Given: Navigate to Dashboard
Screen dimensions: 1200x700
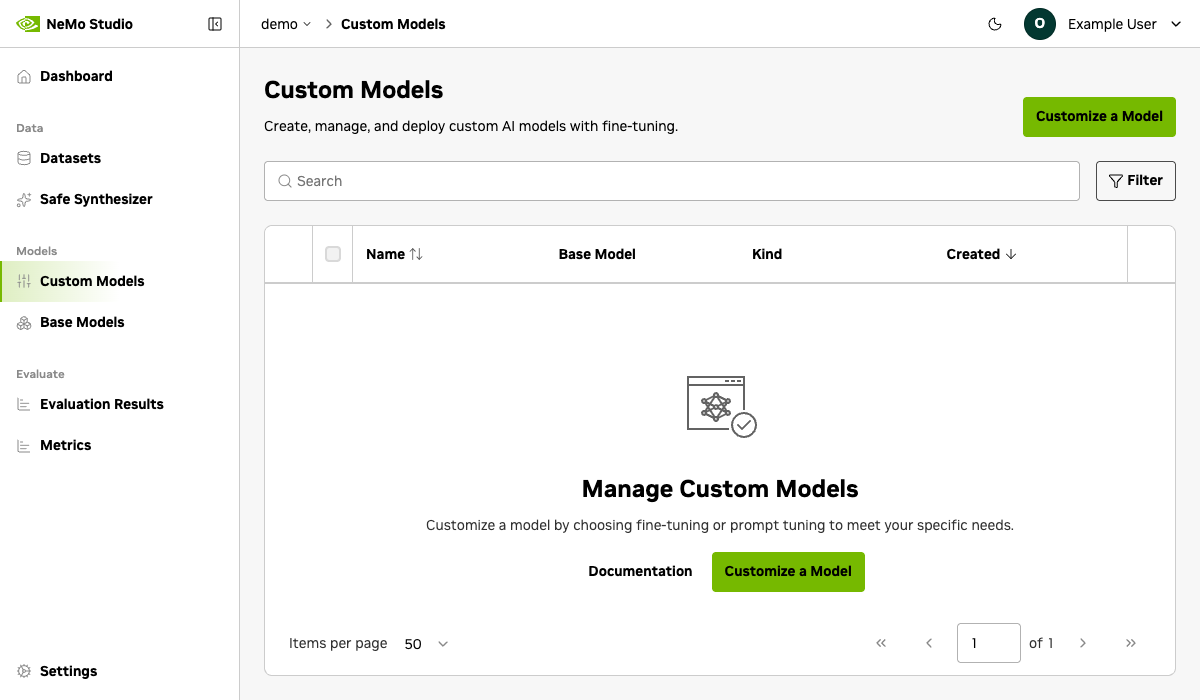Looking at the screenshot, I should coord(76,75).
